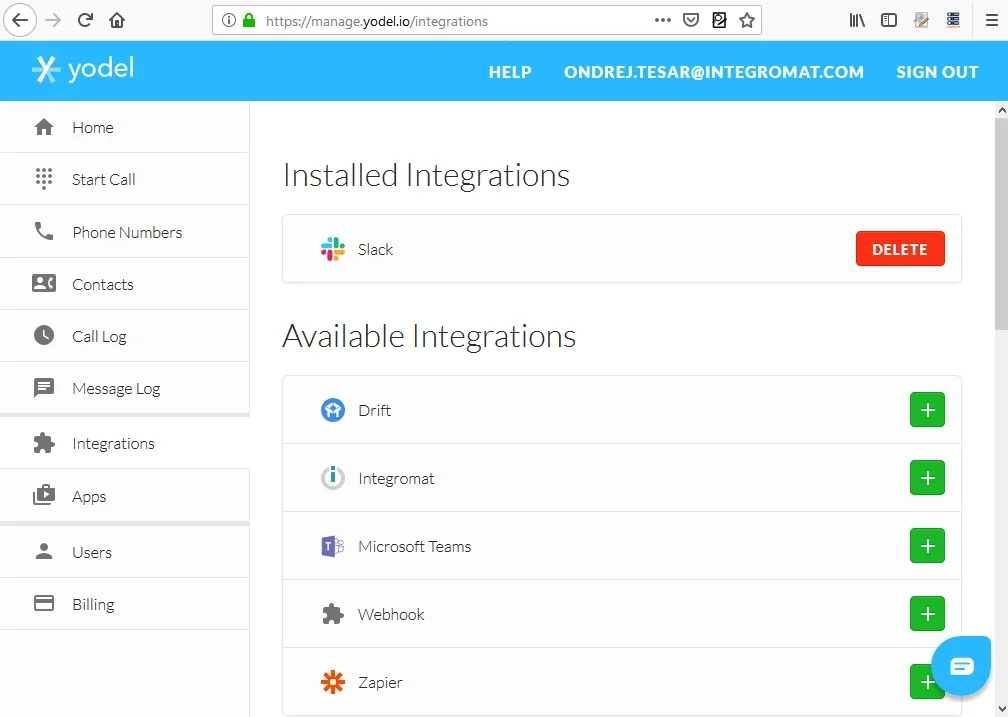
Task: Click the Billing credit card icon
Action: point(44,603)
